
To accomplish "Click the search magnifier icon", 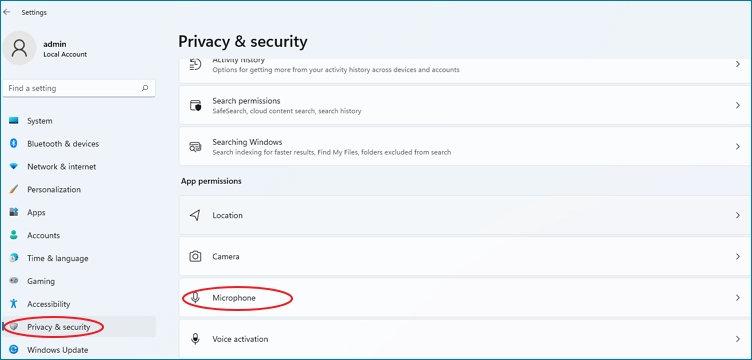I will pos(145,88).
